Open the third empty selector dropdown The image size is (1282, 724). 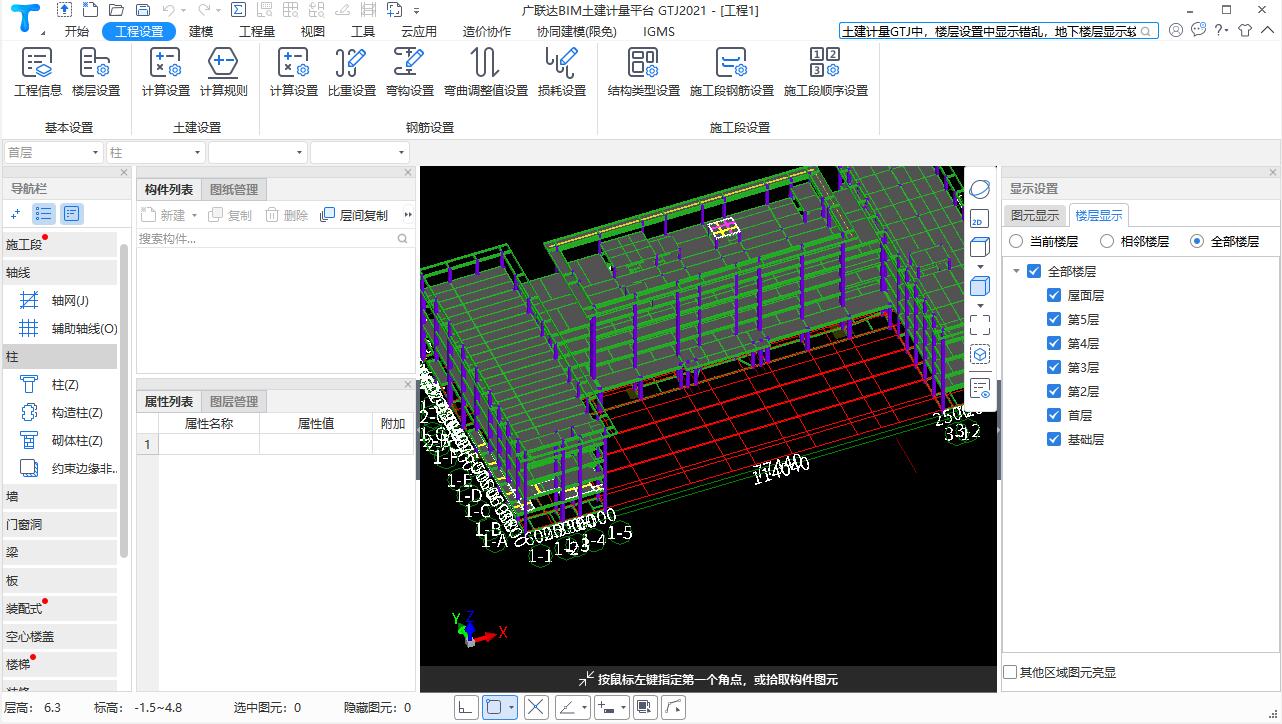click(258, 152)
